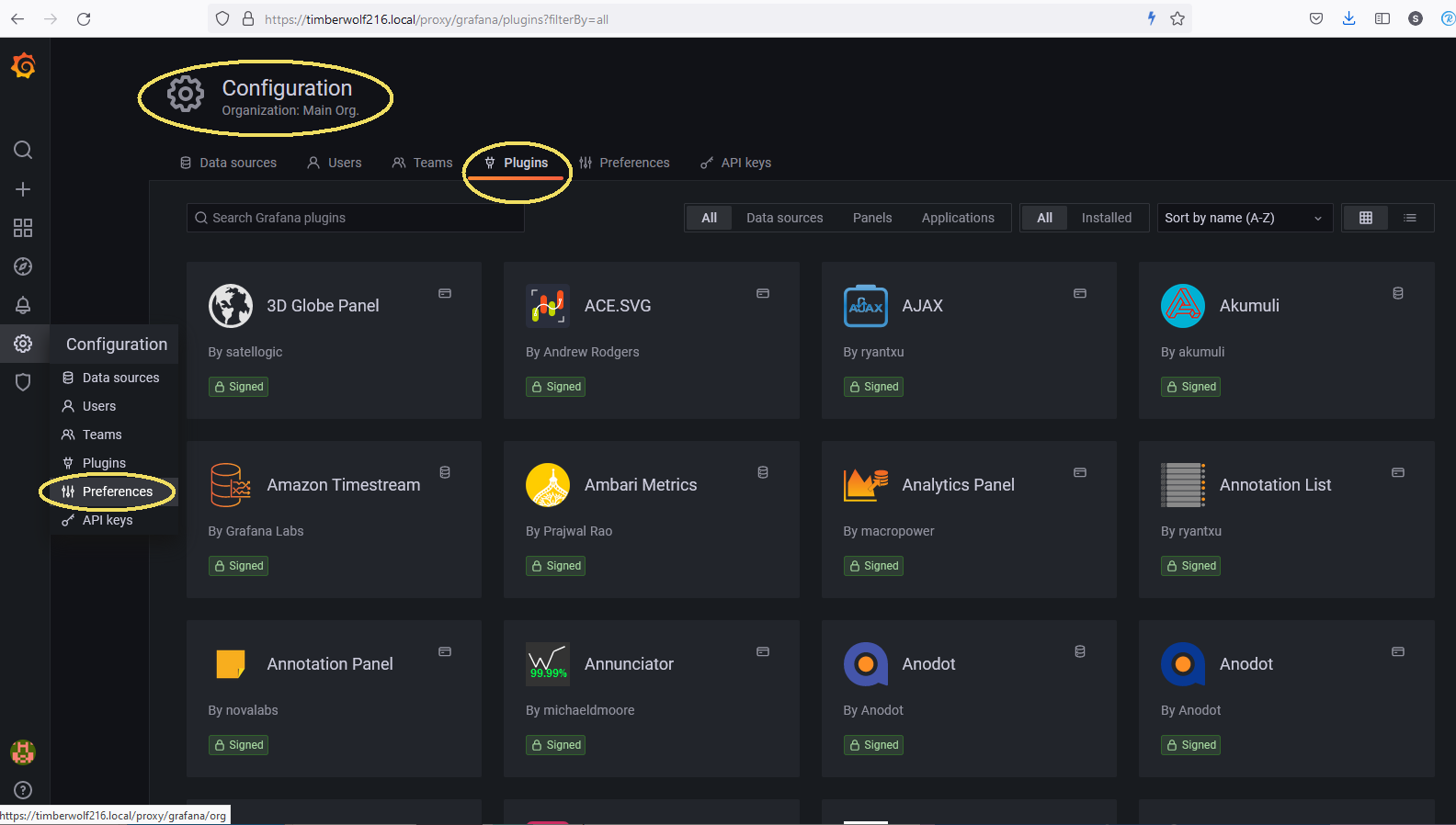Click the browser reload icon
The height and width of the screenshot is (825, 1456).
click(x=84, y=18)
